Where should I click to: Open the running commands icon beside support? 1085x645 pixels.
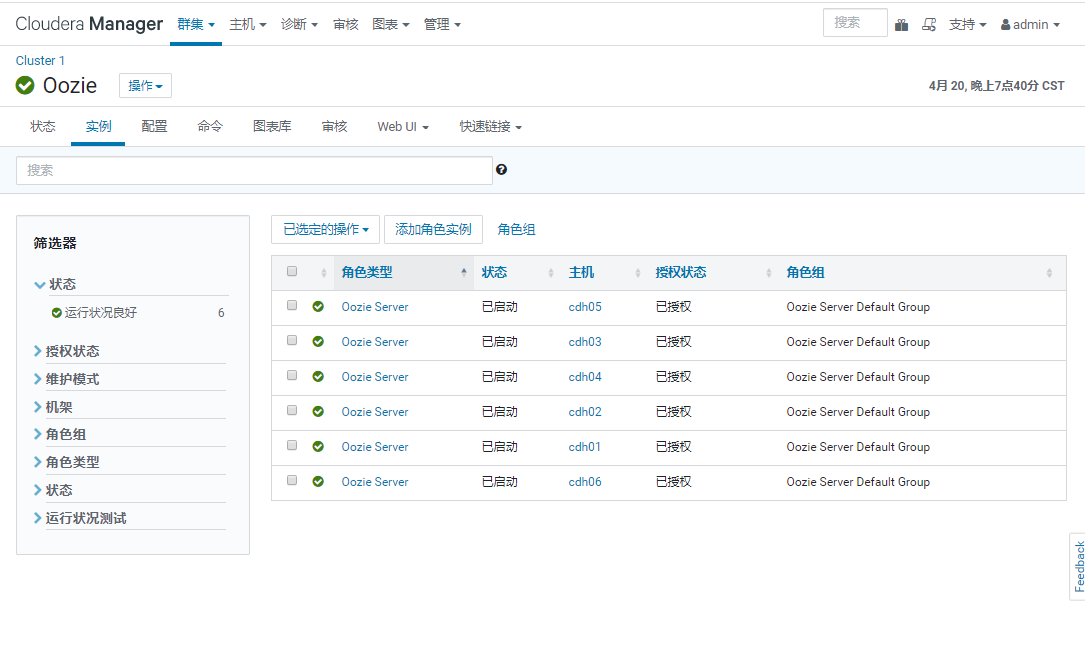click(x=929, y=25)
